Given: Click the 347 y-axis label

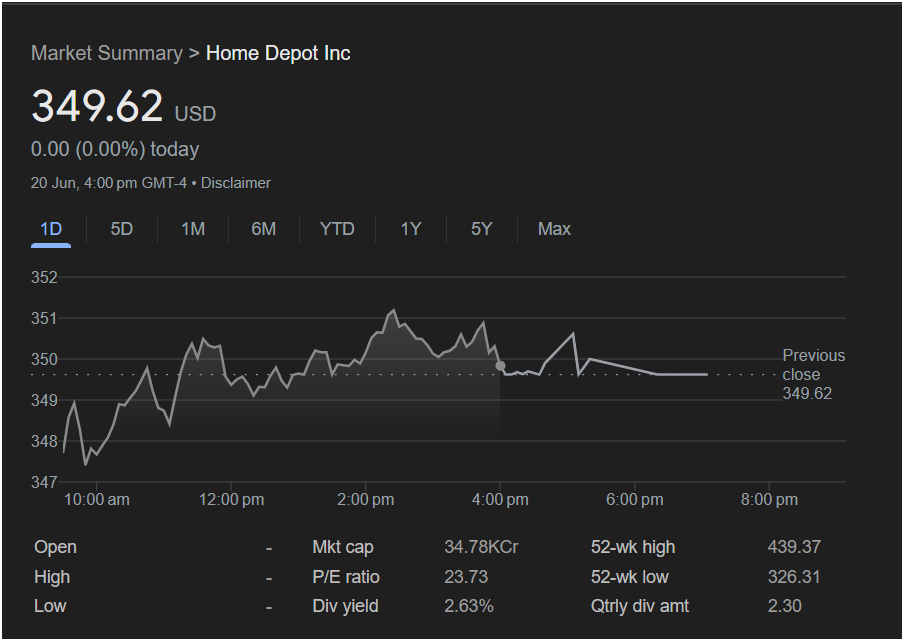Looking at the screenshot, I should click(x=44, y=482).
